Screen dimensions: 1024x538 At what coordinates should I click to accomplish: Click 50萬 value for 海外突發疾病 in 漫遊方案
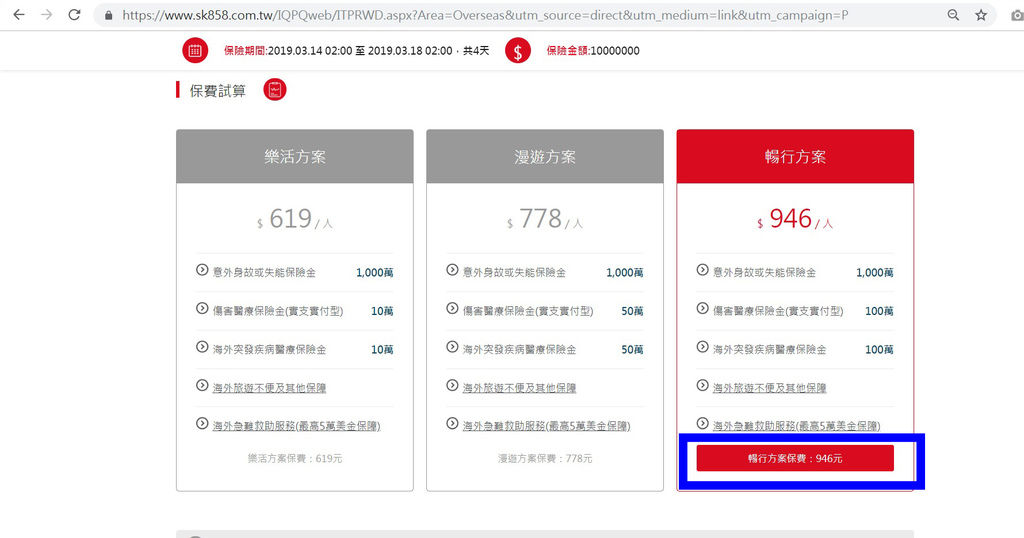[632, 349]
